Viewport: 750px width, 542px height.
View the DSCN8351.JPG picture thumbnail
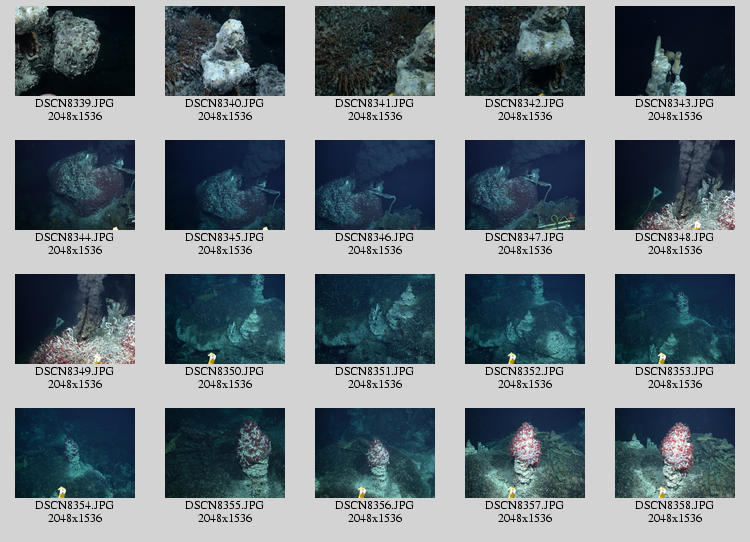375,319
